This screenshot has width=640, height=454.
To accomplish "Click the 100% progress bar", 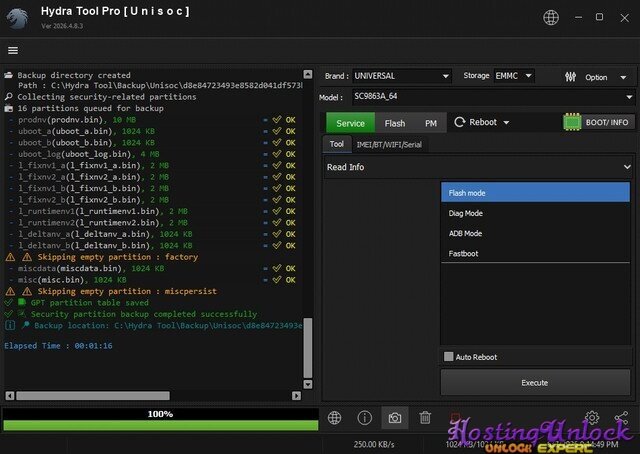I will (x=160, y=419).
